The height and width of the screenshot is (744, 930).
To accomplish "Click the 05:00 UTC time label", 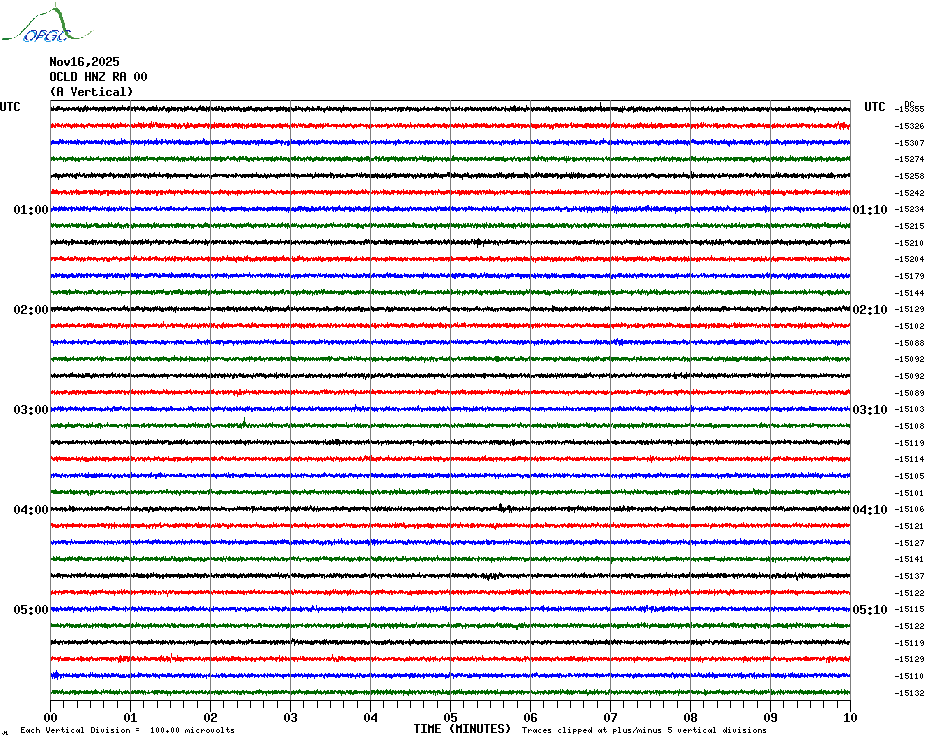I will (x=31, y=609).
